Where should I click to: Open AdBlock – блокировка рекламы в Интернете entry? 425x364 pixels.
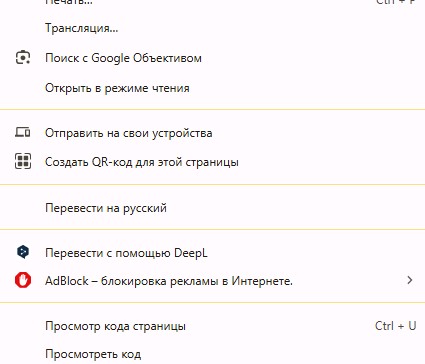[x=212, y=281]
